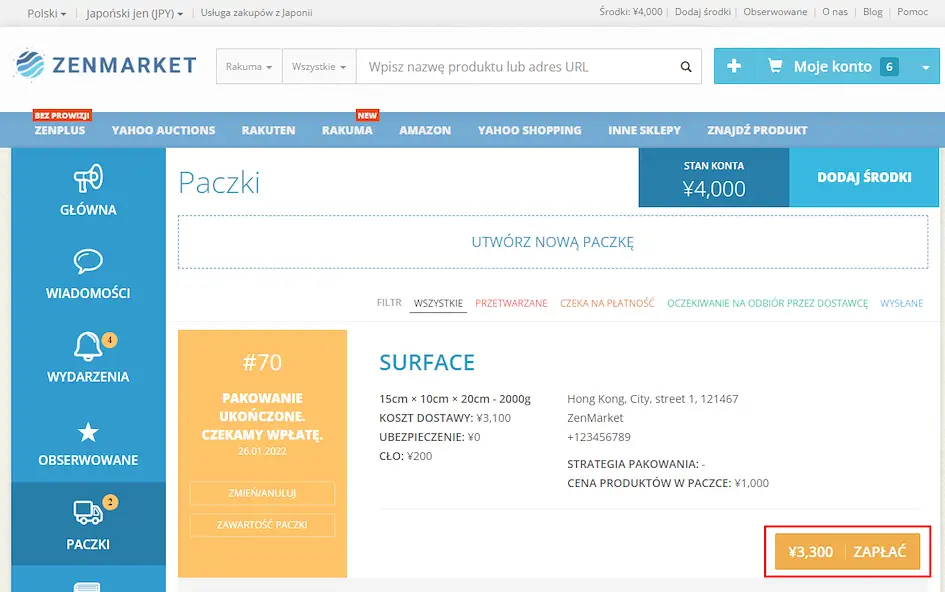The width and height of the screenshot is (945, 592).
Task: Open ZNAJDŹ PRODUKT in the navigation bar
Action: 757,130
